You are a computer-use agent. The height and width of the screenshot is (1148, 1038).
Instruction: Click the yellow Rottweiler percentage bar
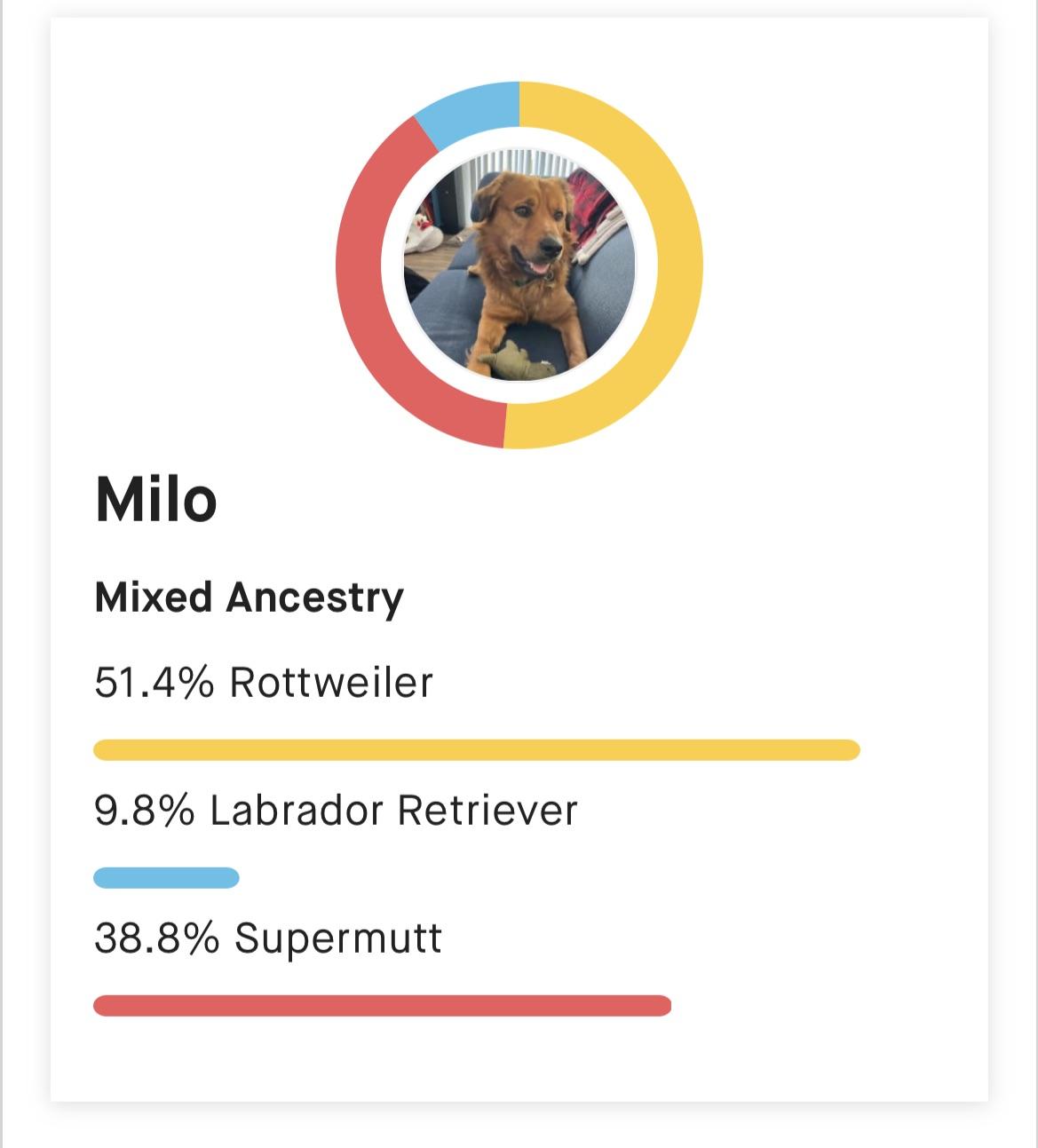pyautogui.click(x=476, y=750)
